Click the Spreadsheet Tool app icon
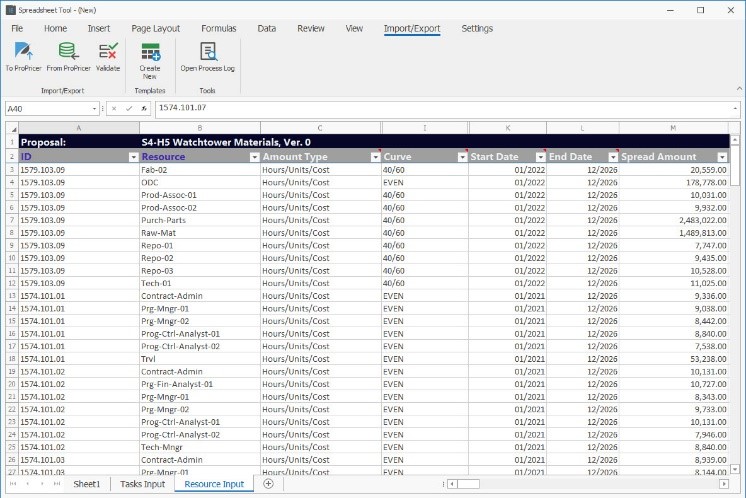This screenshot has width=746, height=498. pos(10,10)
